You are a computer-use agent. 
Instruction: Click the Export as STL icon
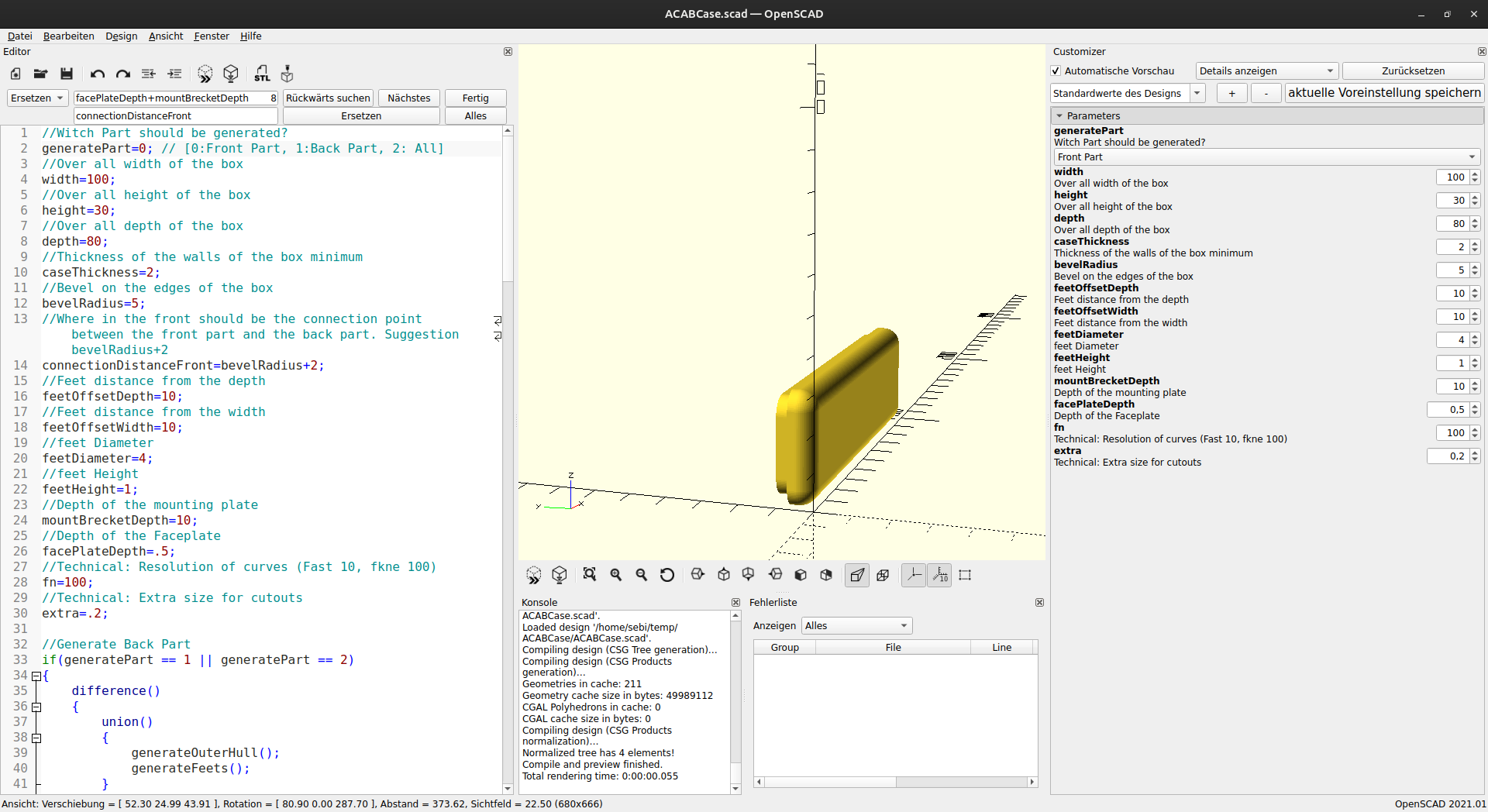point(262,74)
